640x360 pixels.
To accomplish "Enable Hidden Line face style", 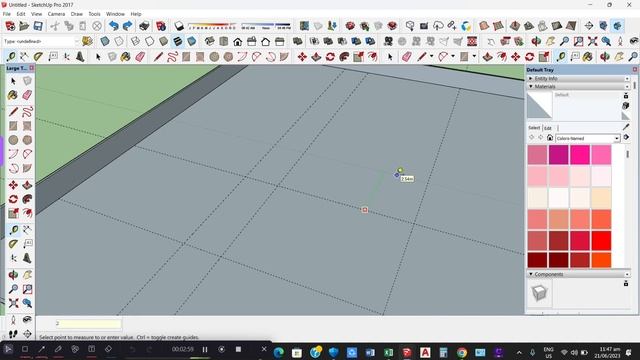I will tap(149, 41).
